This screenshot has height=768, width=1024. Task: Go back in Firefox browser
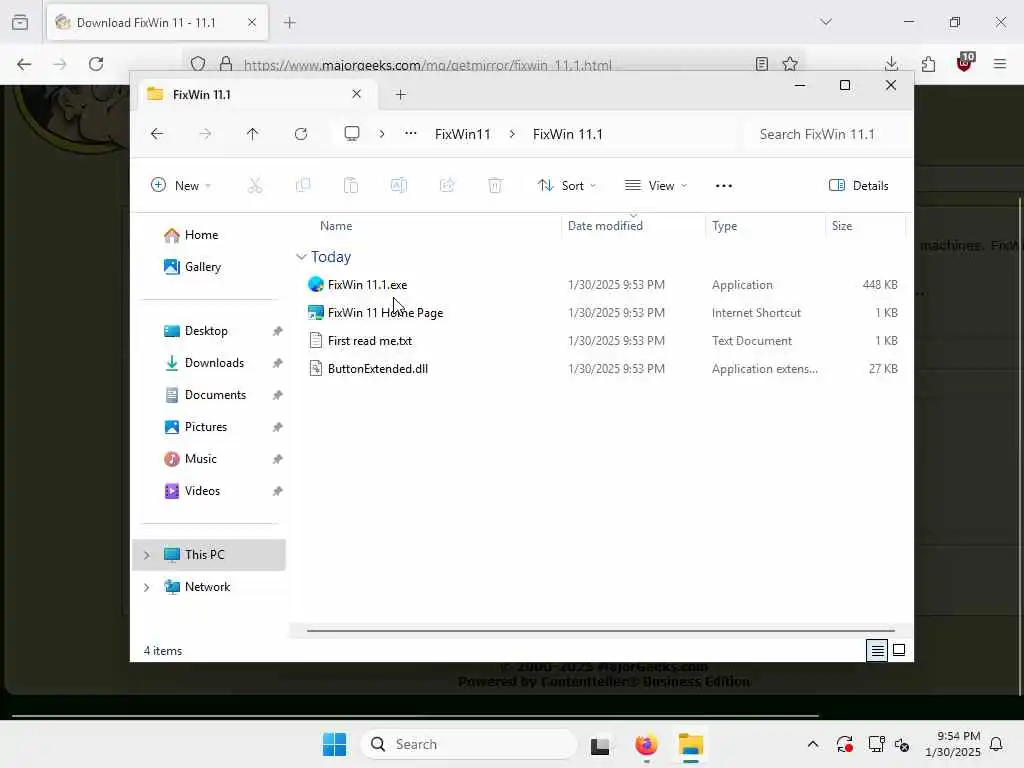[x=24, y=64]
